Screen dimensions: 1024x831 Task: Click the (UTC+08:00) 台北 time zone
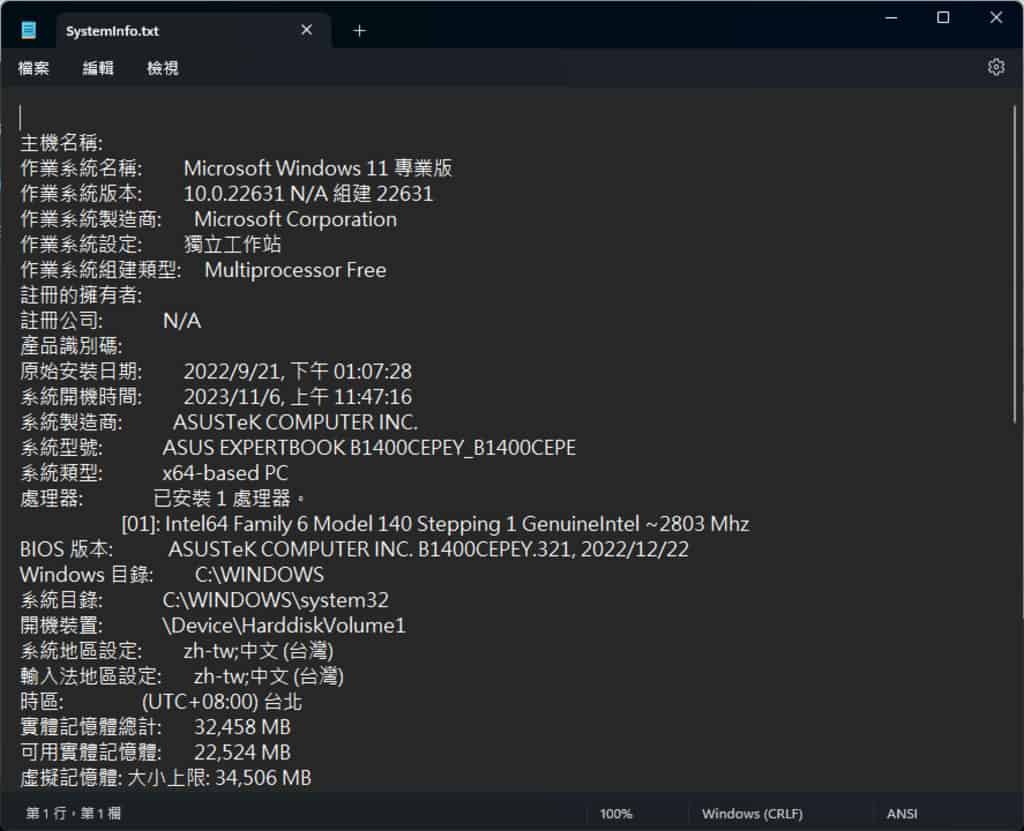(222, 703)
